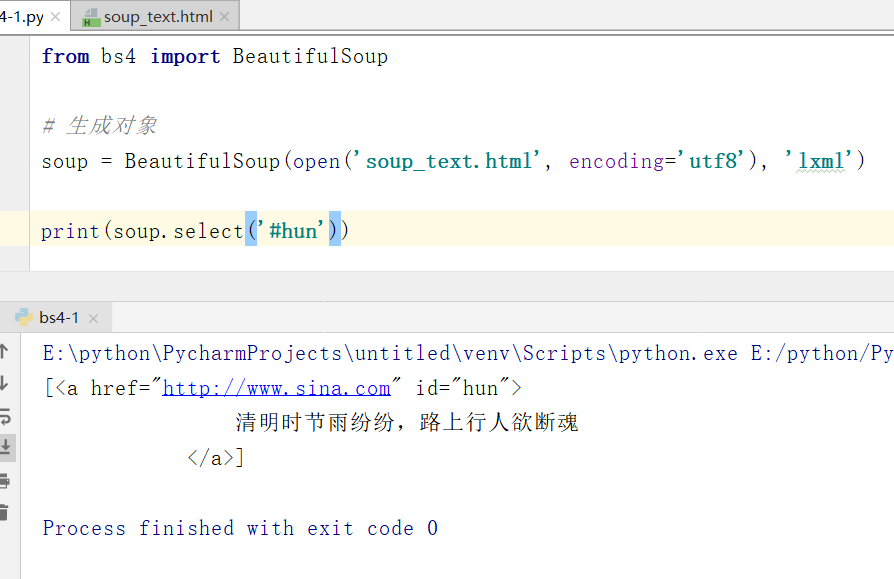Screen dimensions: 894x579
Task: Click the up-arrow icon in run toolbar
Action: click(x=4, y=351)
